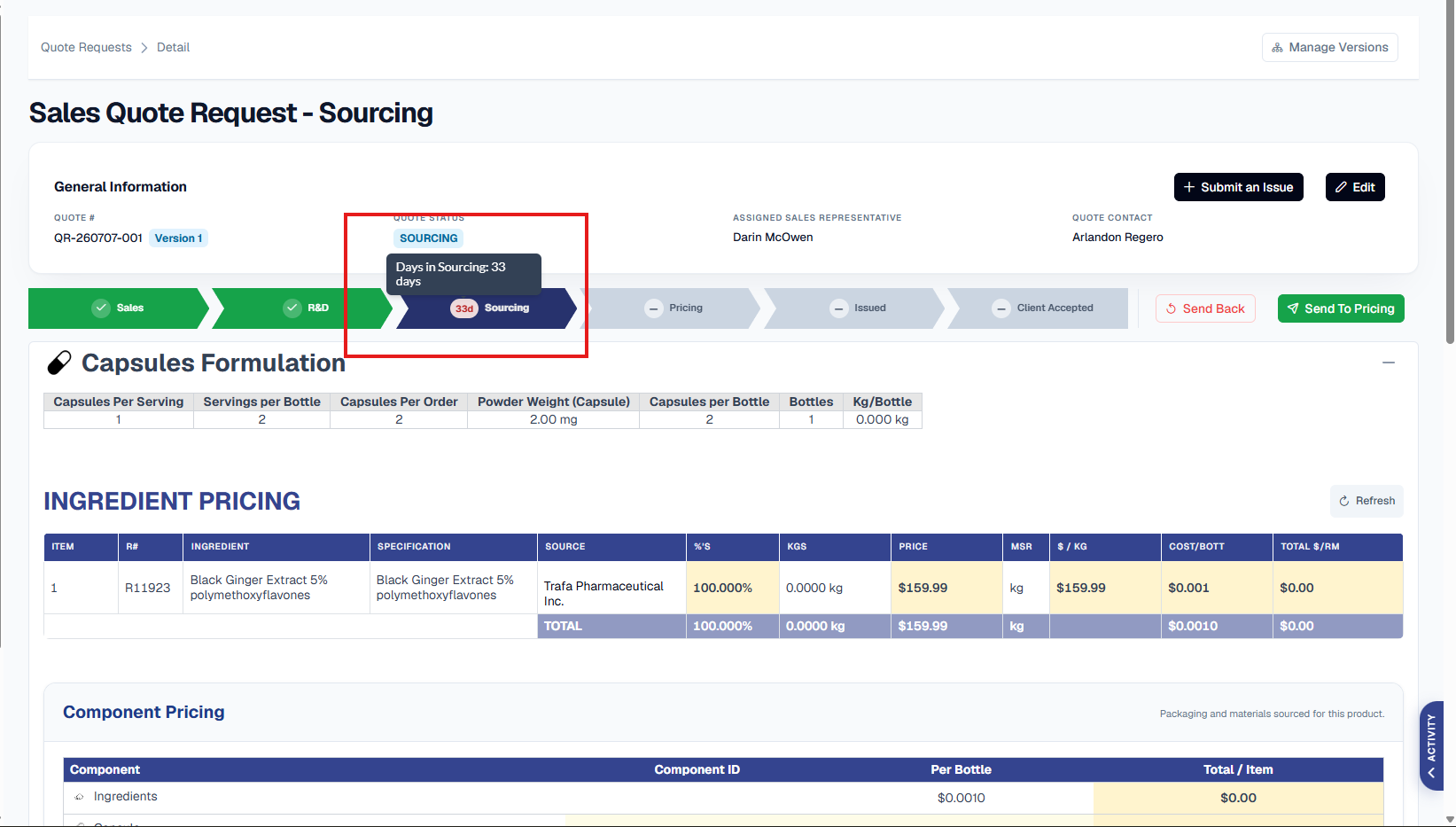Image resolution: width=1456 pixels, height=827 pixels.
Task: Click the green checkmark on Sales step
Action: [101, 308]
